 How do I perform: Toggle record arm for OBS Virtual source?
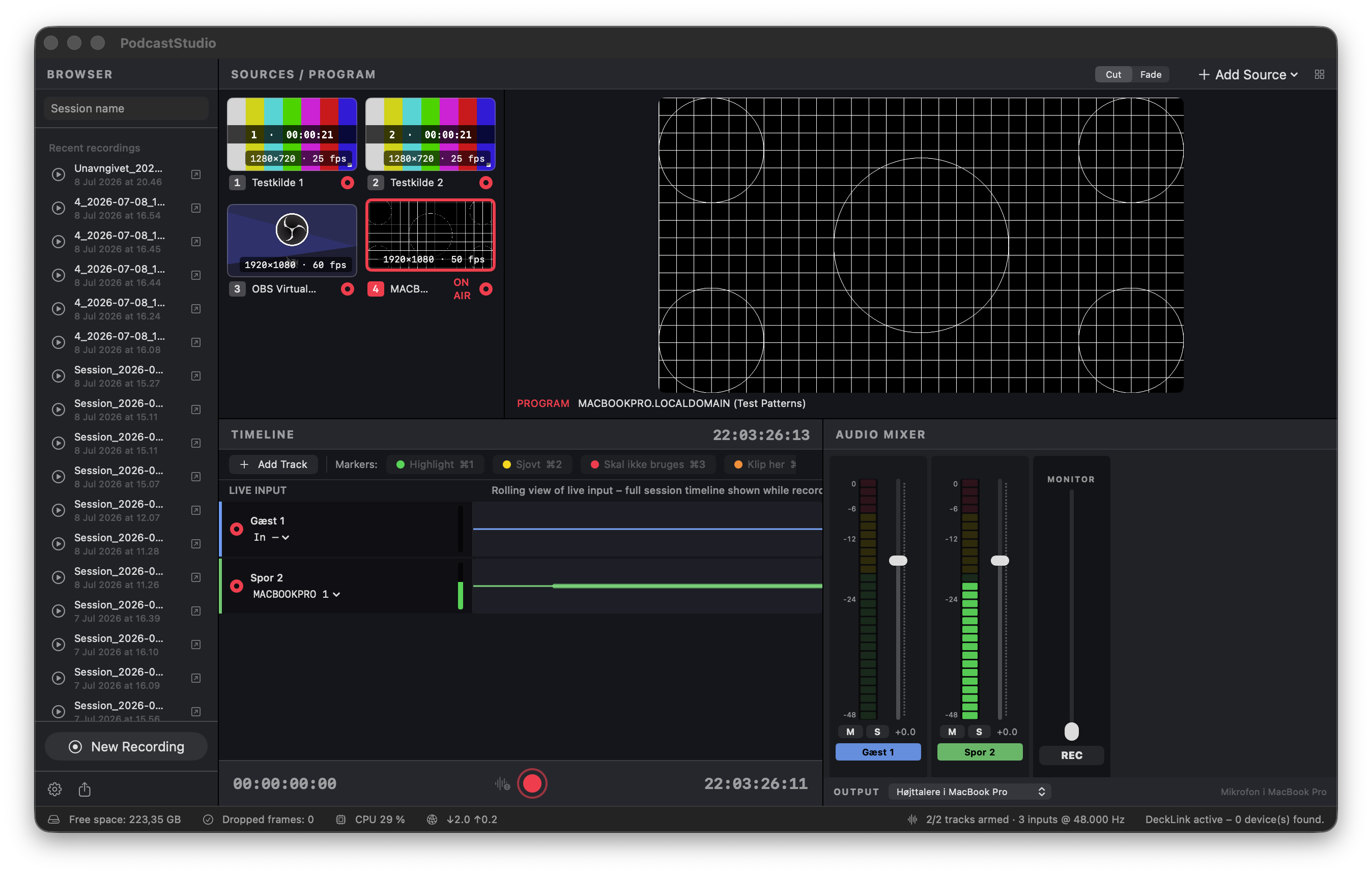tap(347, 289)
